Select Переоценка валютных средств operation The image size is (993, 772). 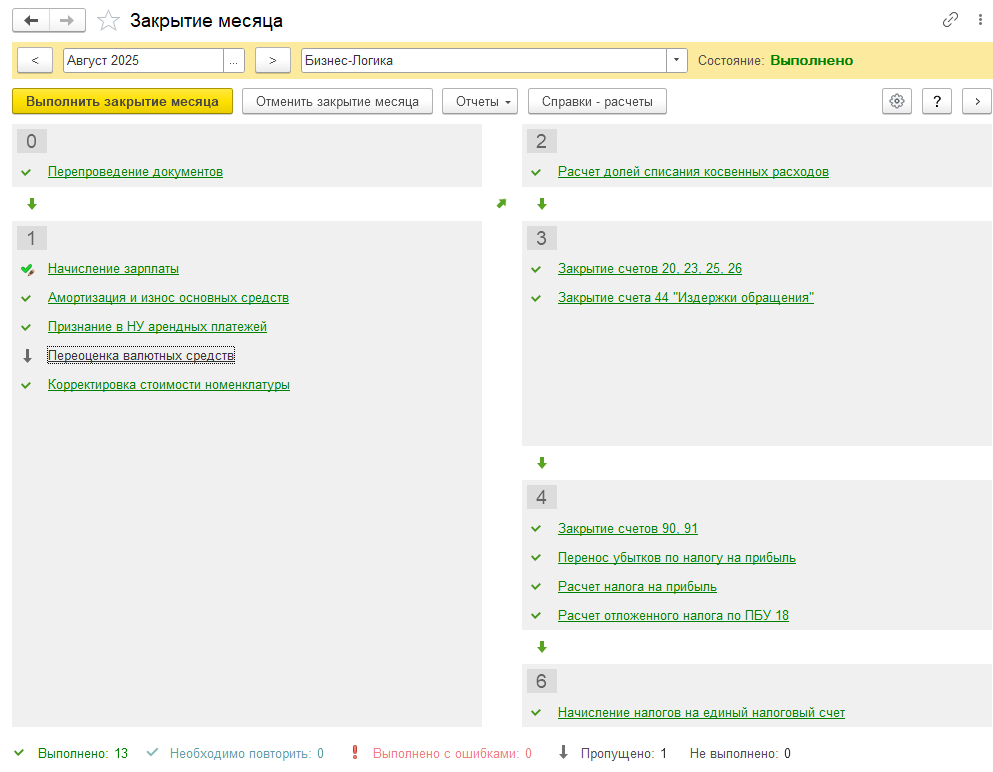point(141,356)
